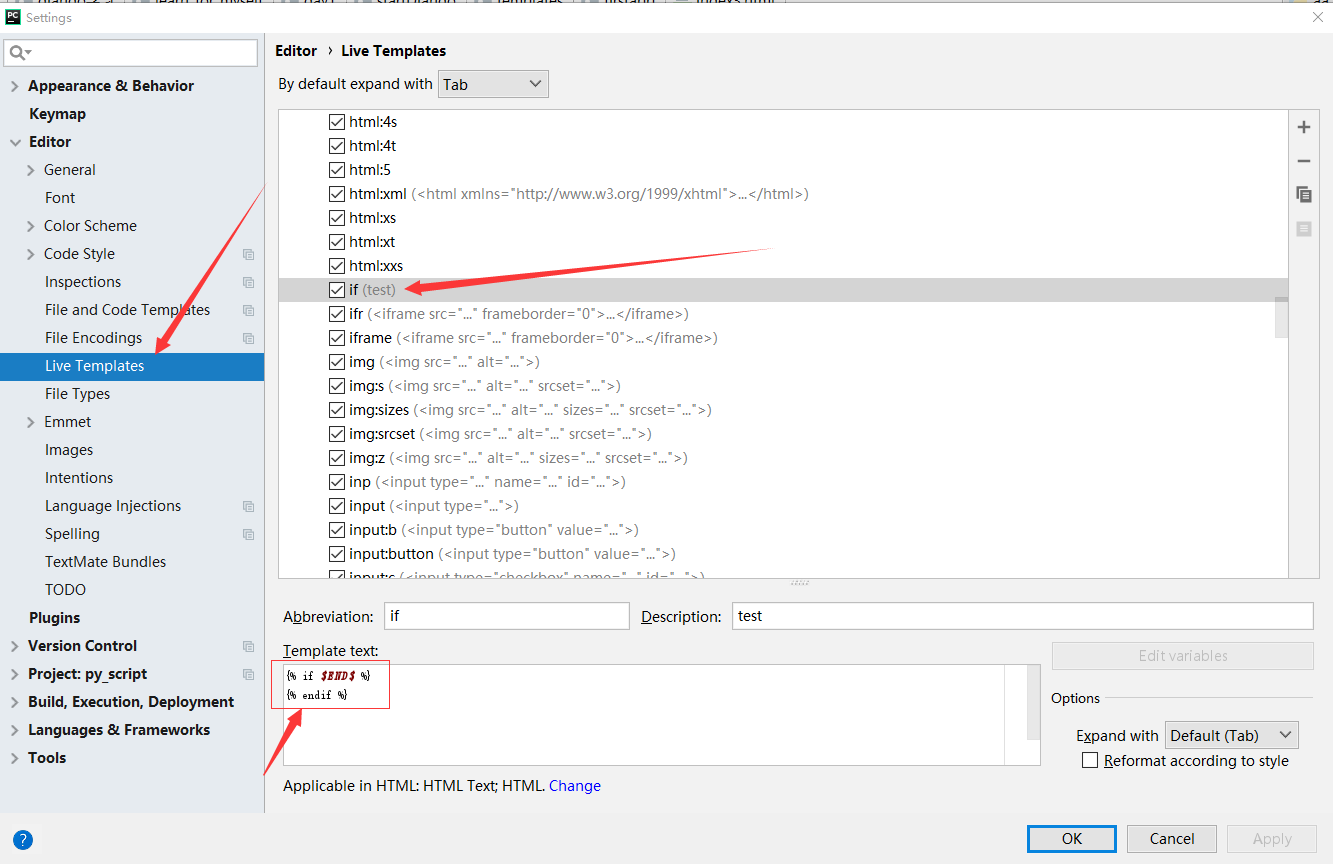
Task: Expand the Version Control section arrow
Action: (14, 646)
